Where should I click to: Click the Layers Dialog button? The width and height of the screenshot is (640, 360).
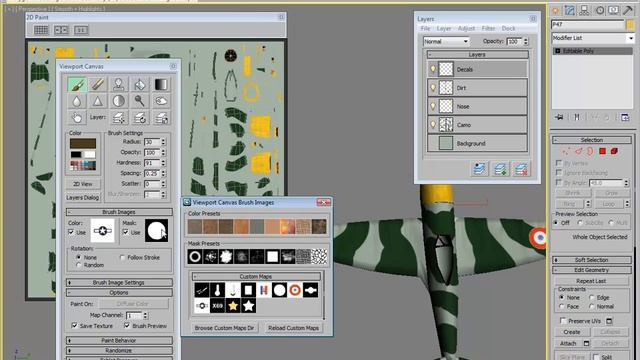(82, 198)
